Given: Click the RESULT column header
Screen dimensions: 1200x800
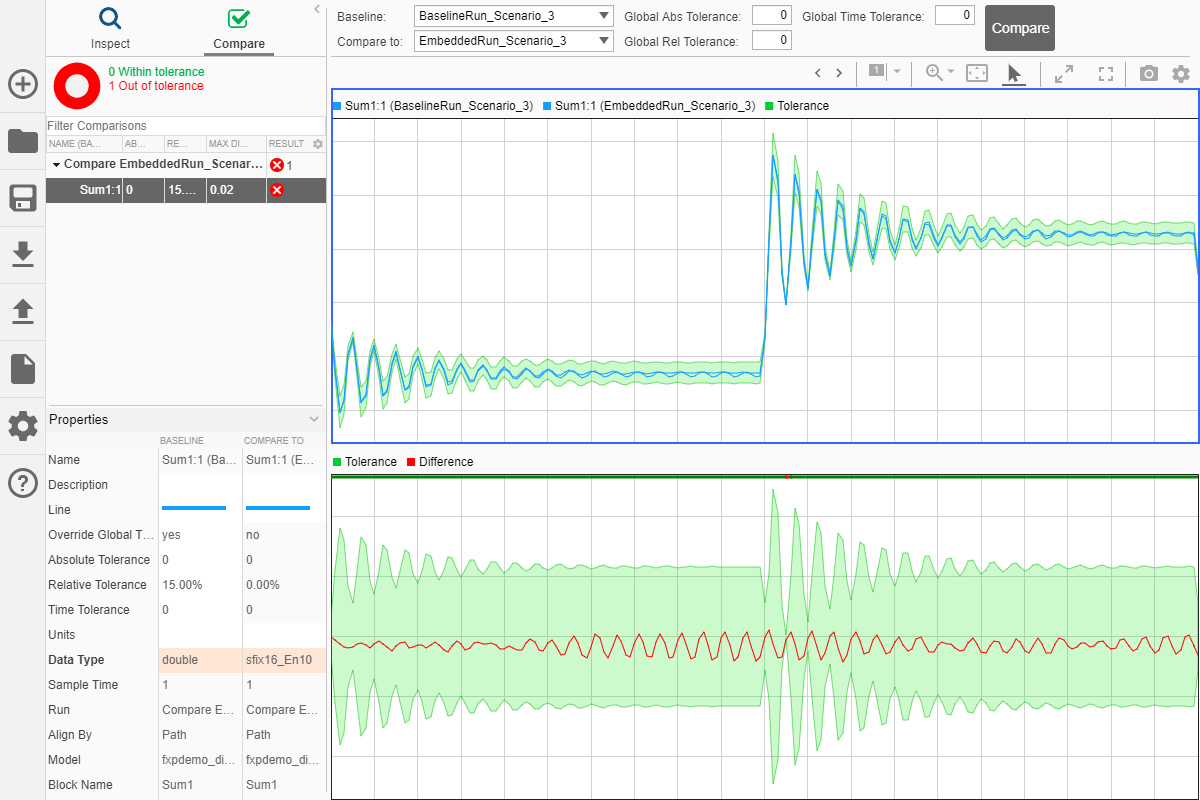Looking at the screenshot, I should (x=287, y=144).
